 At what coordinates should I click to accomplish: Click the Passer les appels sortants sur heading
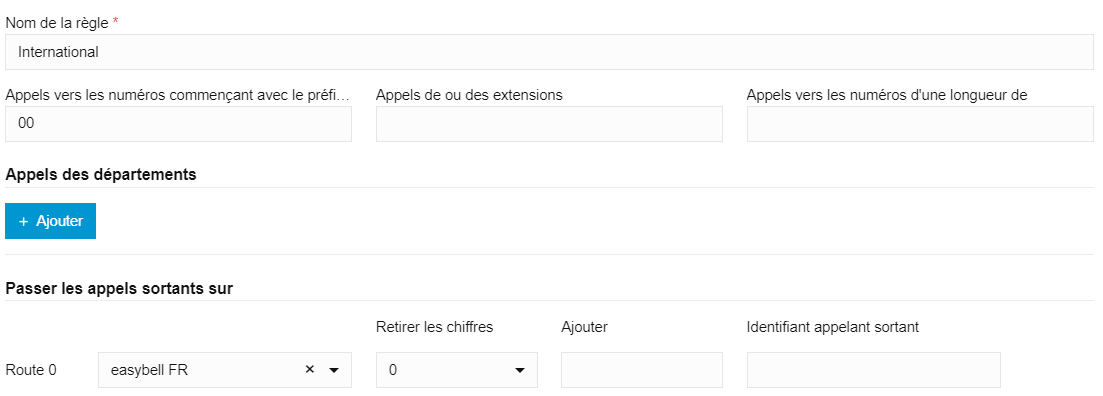click(x=119, y=288)
